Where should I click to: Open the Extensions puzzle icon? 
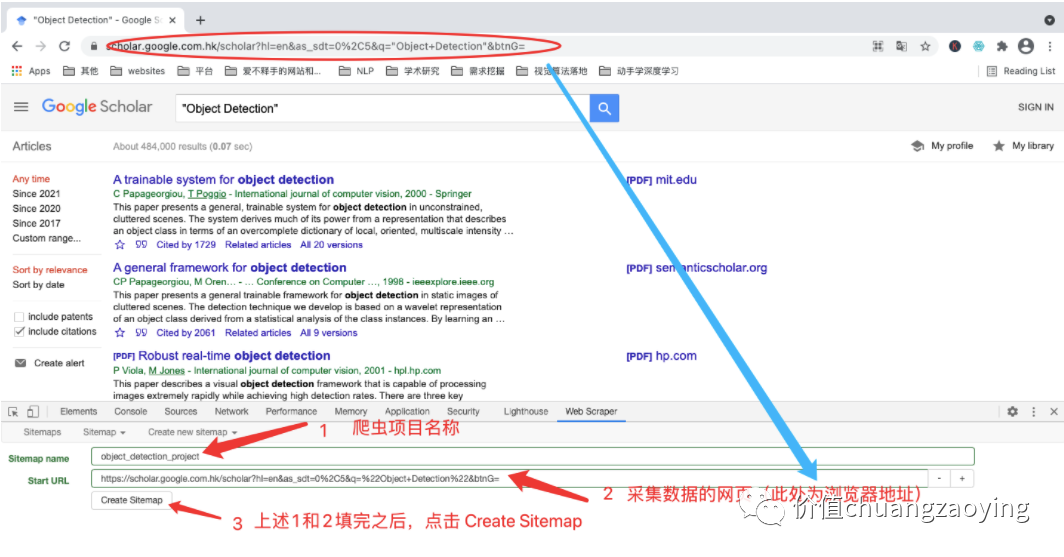pyautogui.click(x=1002, y=46)
